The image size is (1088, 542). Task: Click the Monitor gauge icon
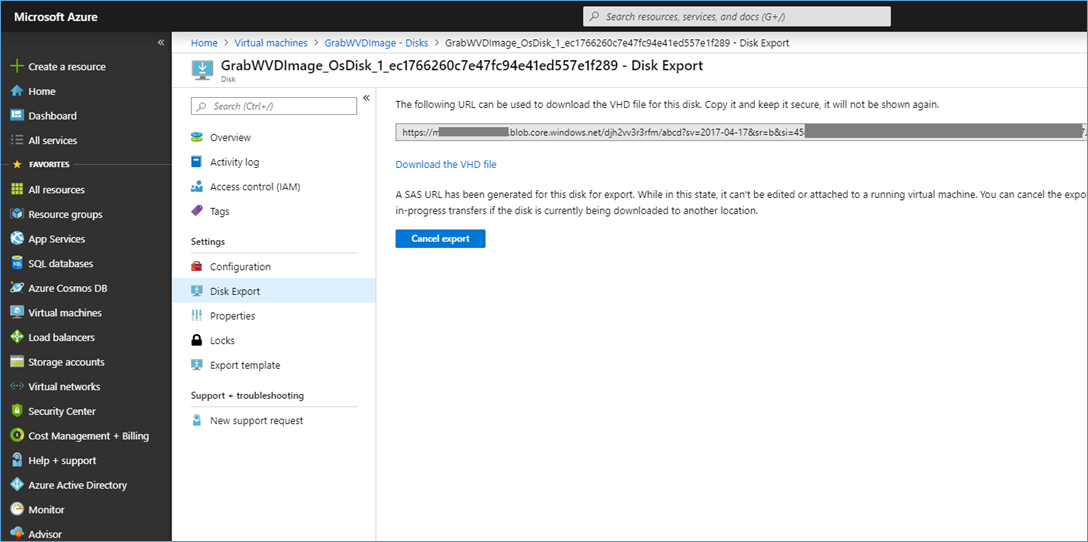(17, 509)
